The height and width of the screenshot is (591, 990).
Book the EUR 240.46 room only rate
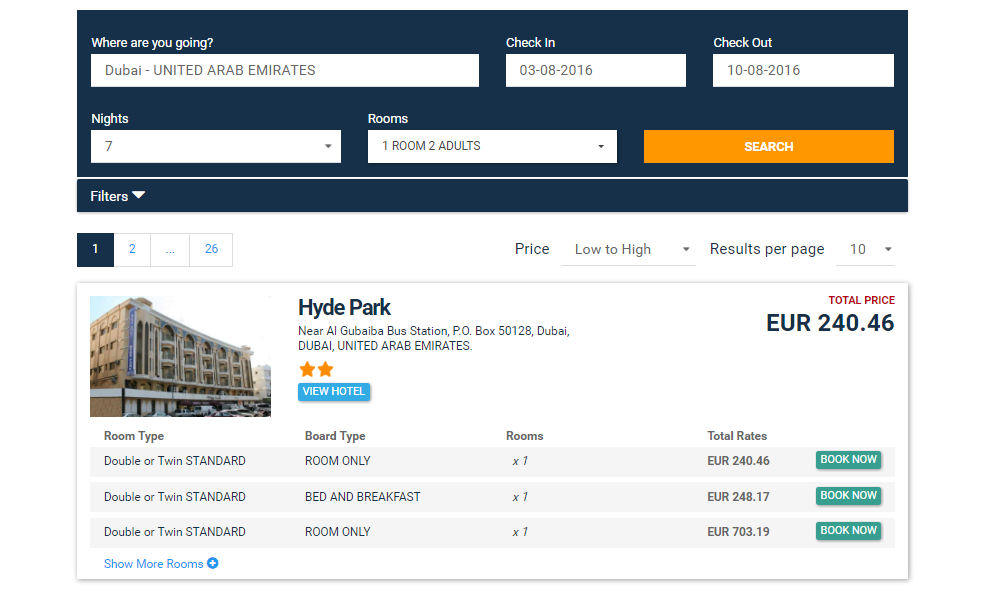(848, 460)
